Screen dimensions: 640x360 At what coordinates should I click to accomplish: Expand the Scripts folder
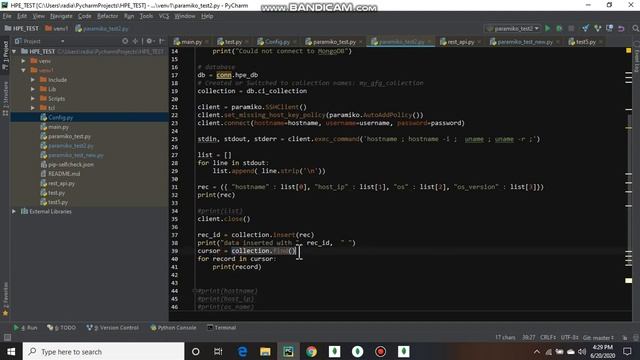click(x=33, y=98)
